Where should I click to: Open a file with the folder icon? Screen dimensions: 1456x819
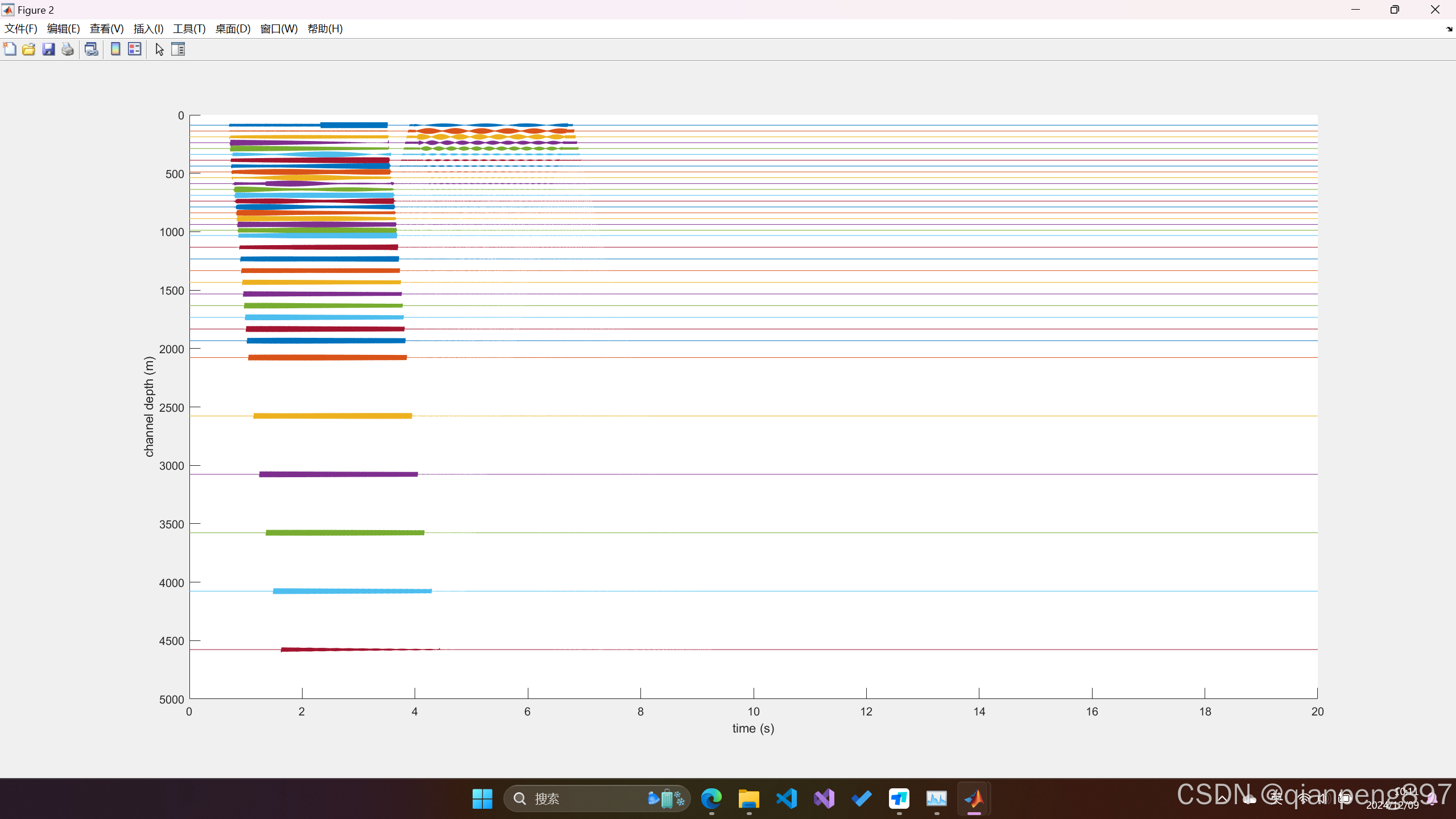tap(29, 49)
